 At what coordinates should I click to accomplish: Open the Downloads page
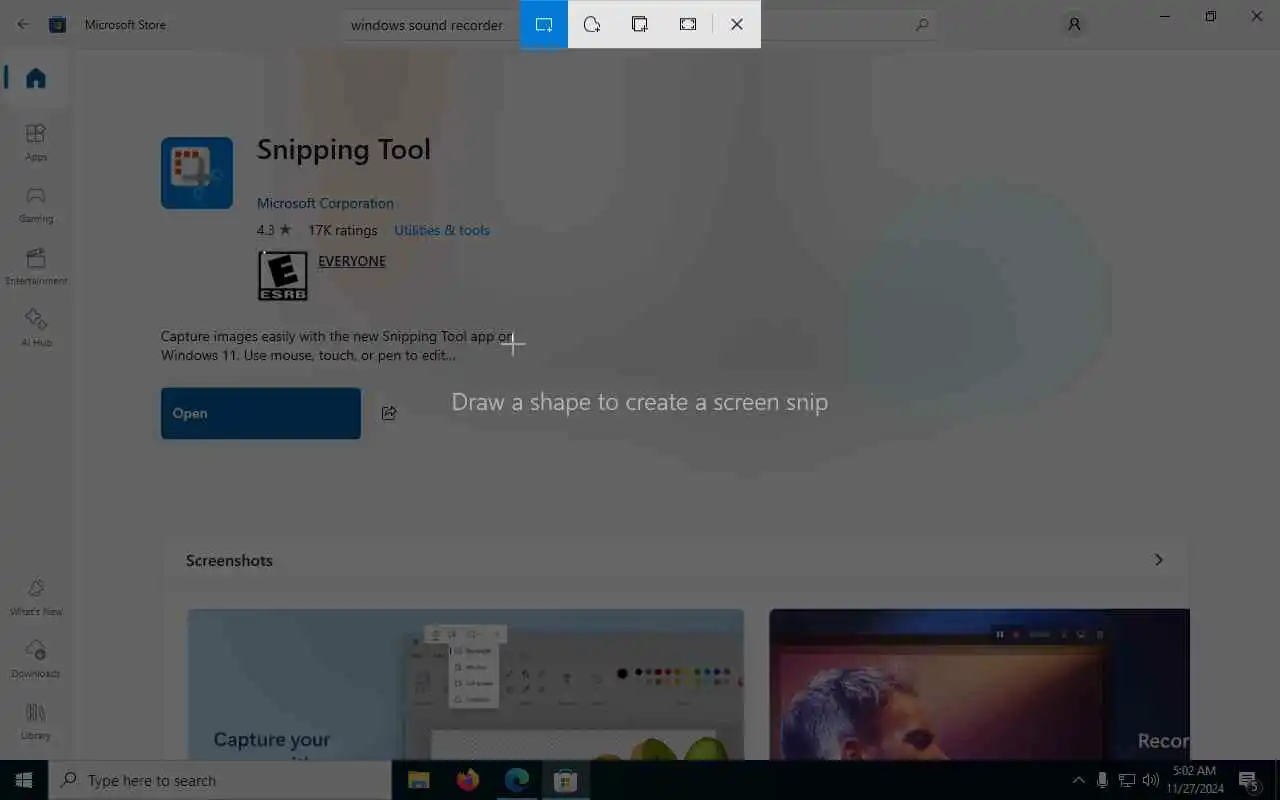point(36,659)
